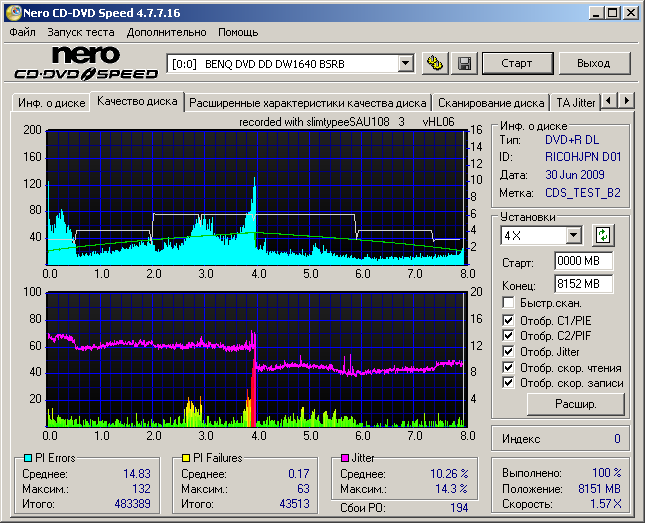The width and height of the screenshot is (645, 523).
Task: Uncheck Отобр. C1/PIE checkbox
Action: [508, 320]
